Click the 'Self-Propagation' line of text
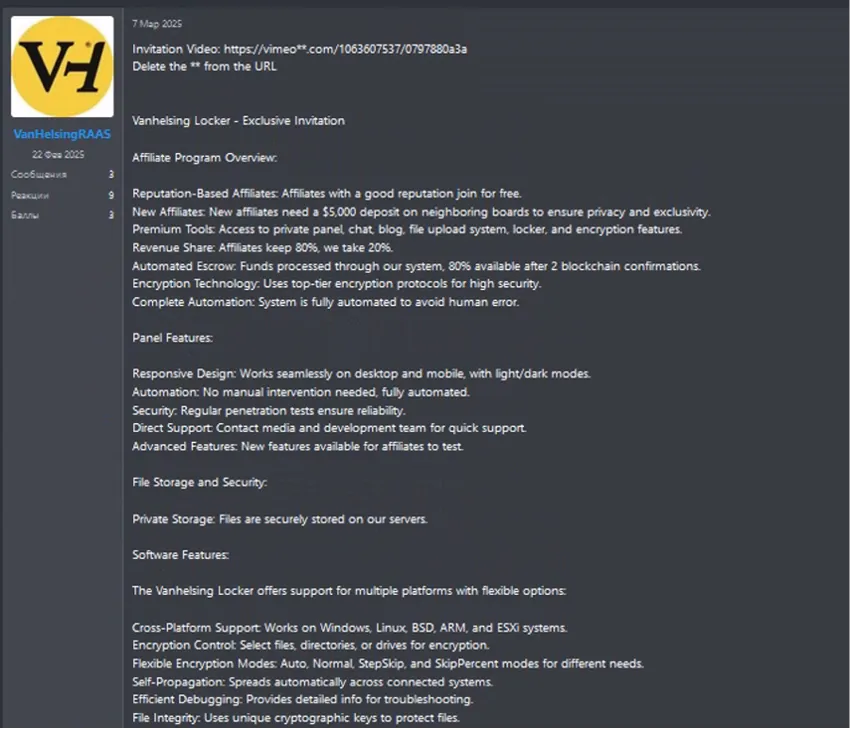The height and width of the screenshot is (733, 852). [x=312, y=682]
